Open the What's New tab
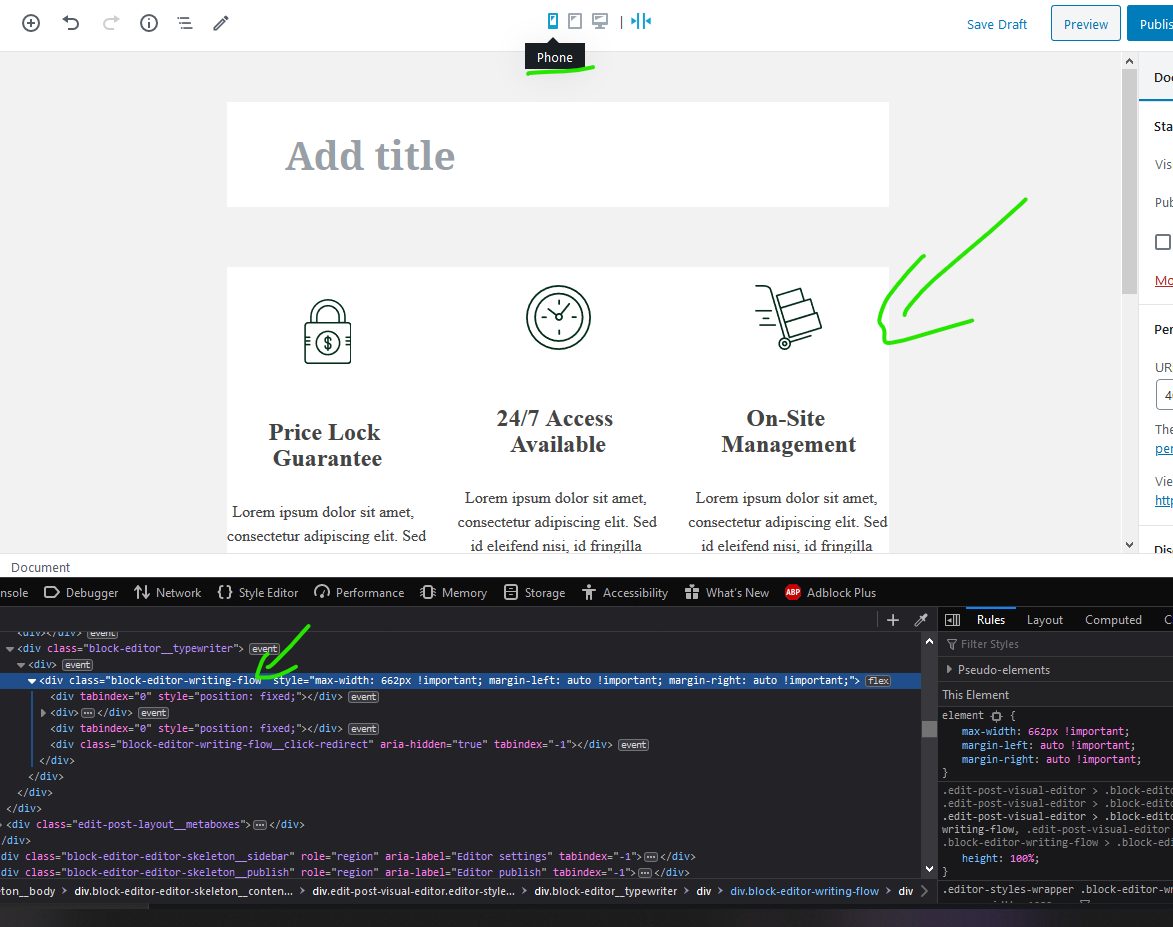 pyautogui.click(x=726, y=593)
